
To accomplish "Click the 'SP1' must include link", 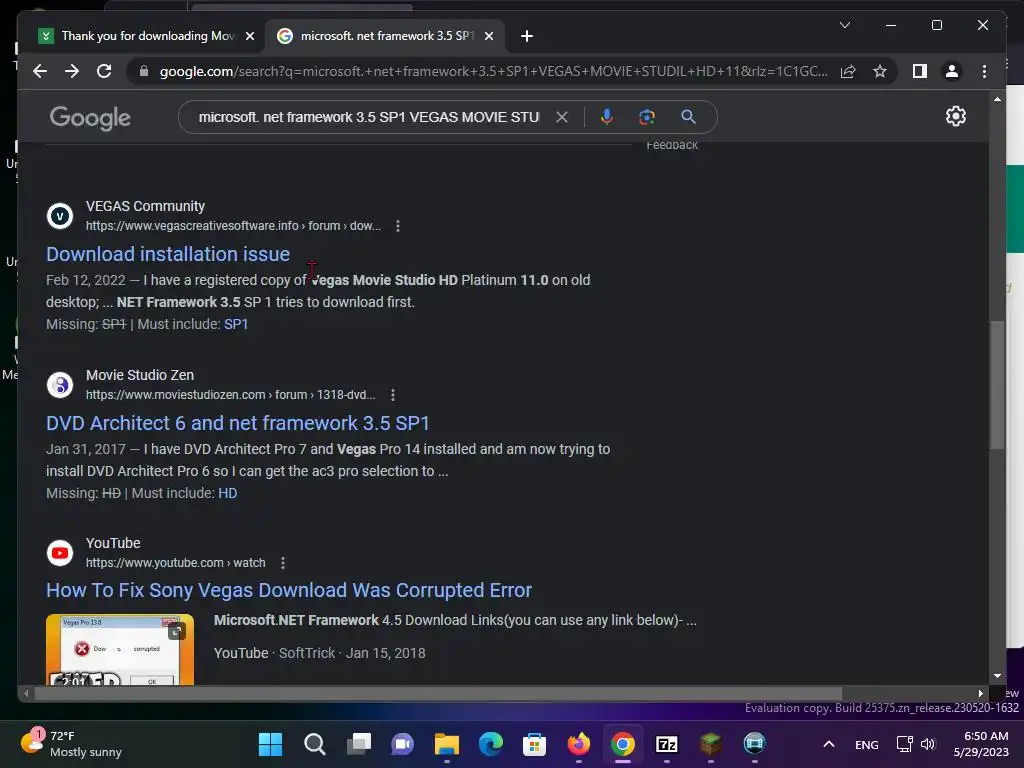I will pyautogui.click(x=236, y=324).
